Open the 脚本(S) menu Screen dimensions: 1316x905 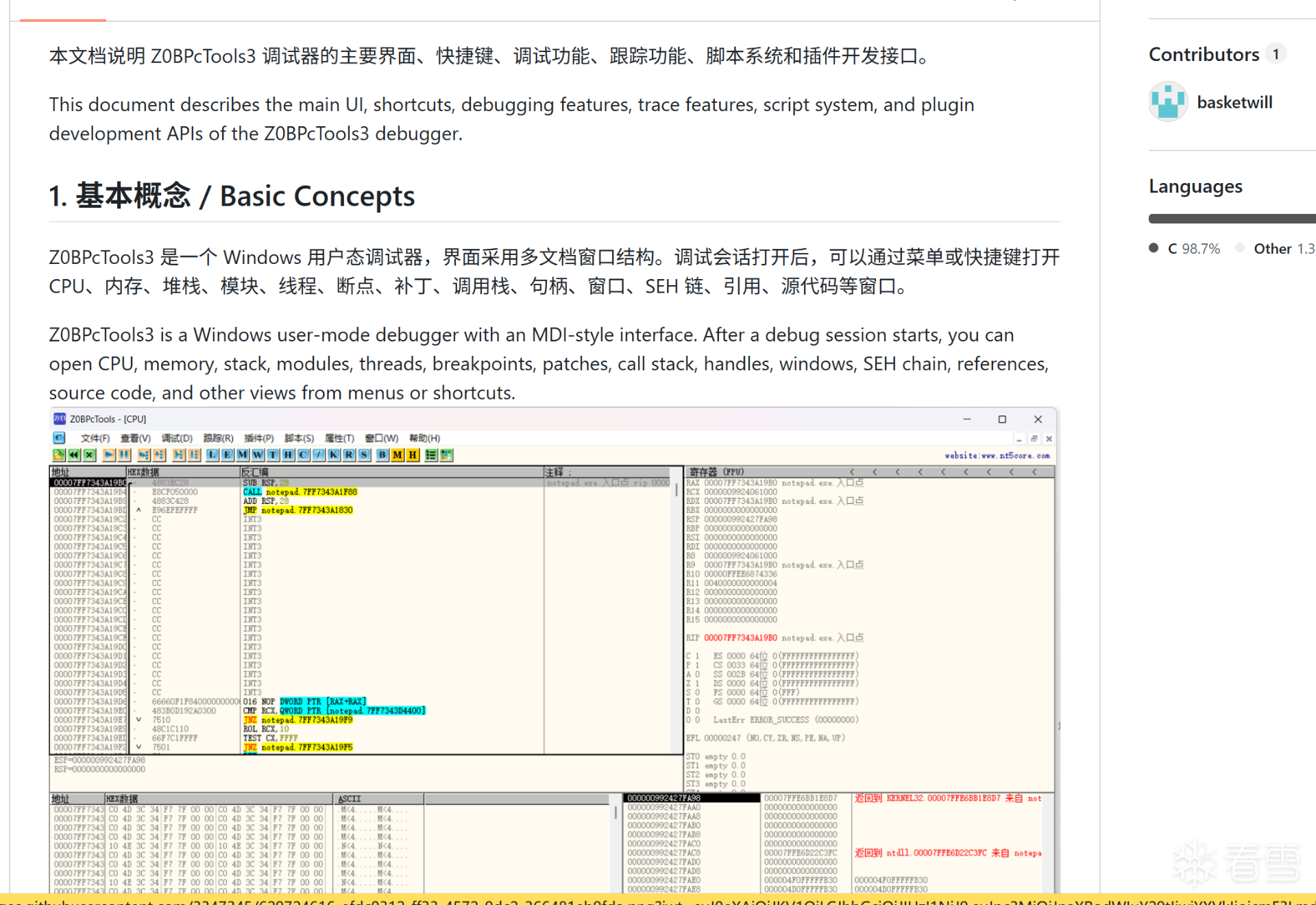click(x=300, y=438)
